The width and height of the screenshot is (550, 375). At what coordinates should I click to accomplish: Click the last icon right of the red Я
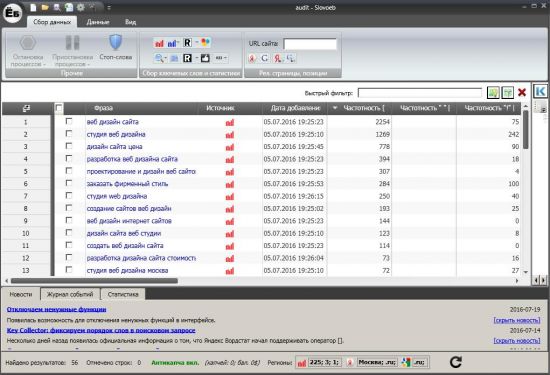(x=290, y=58)
